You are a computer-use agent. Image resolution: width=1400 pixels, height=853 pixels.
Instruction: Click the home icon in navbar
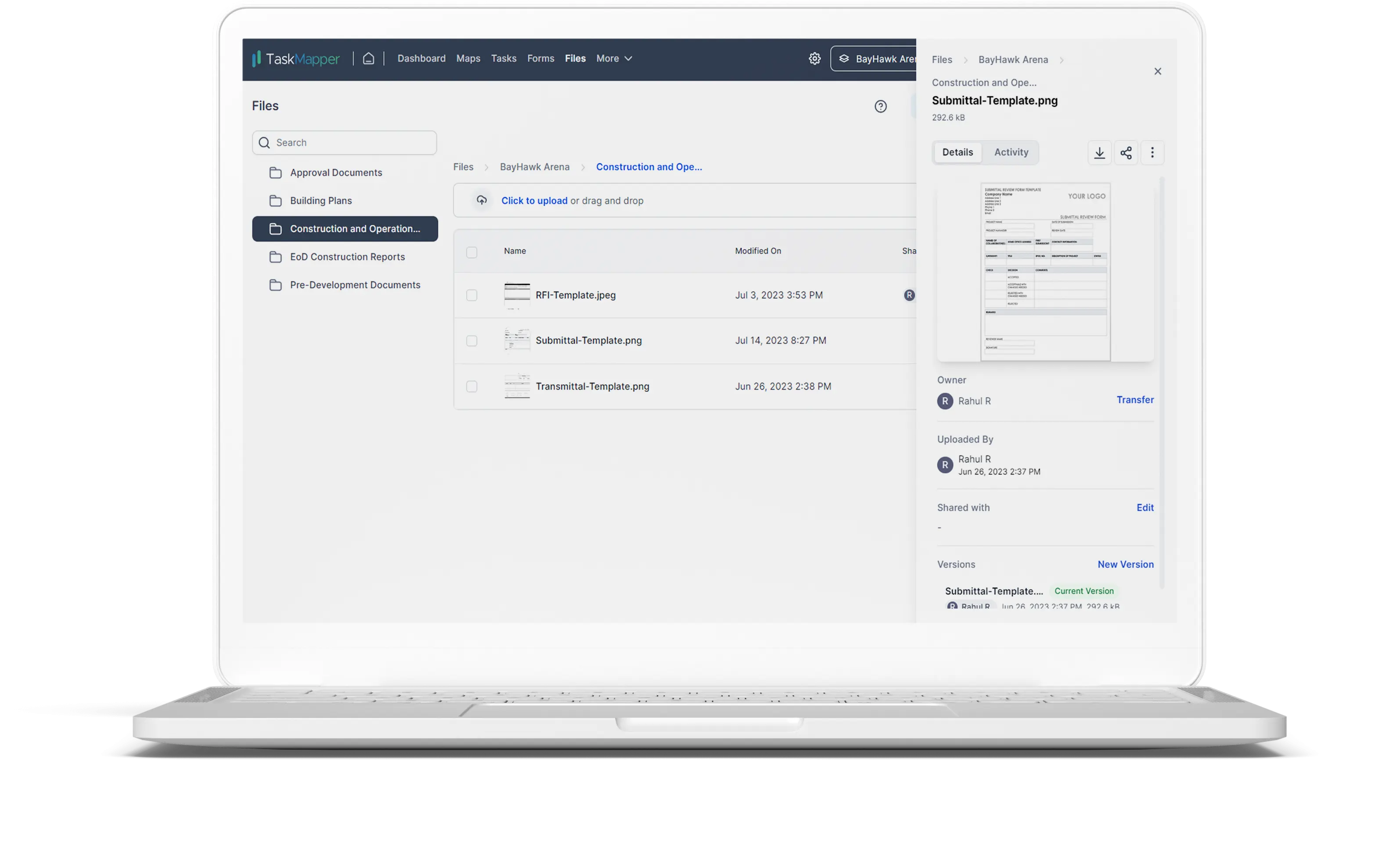(368, 58)
